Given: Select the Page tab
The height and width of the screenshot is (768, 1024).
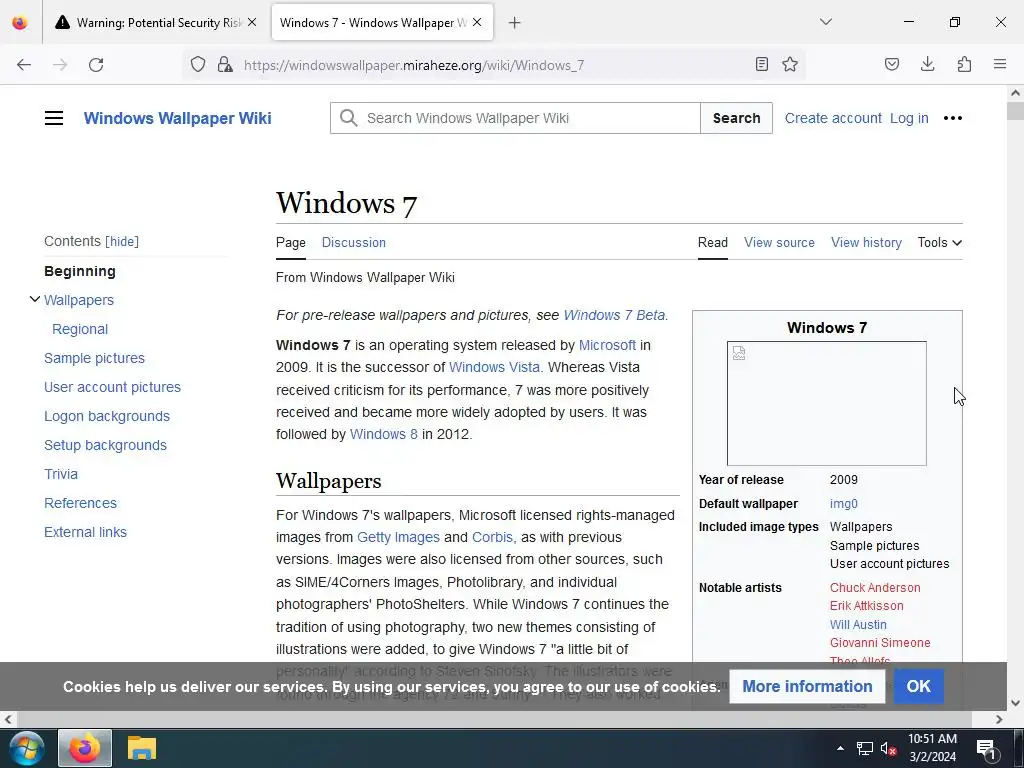Looking at the screenshot, I should coord(291,242).
